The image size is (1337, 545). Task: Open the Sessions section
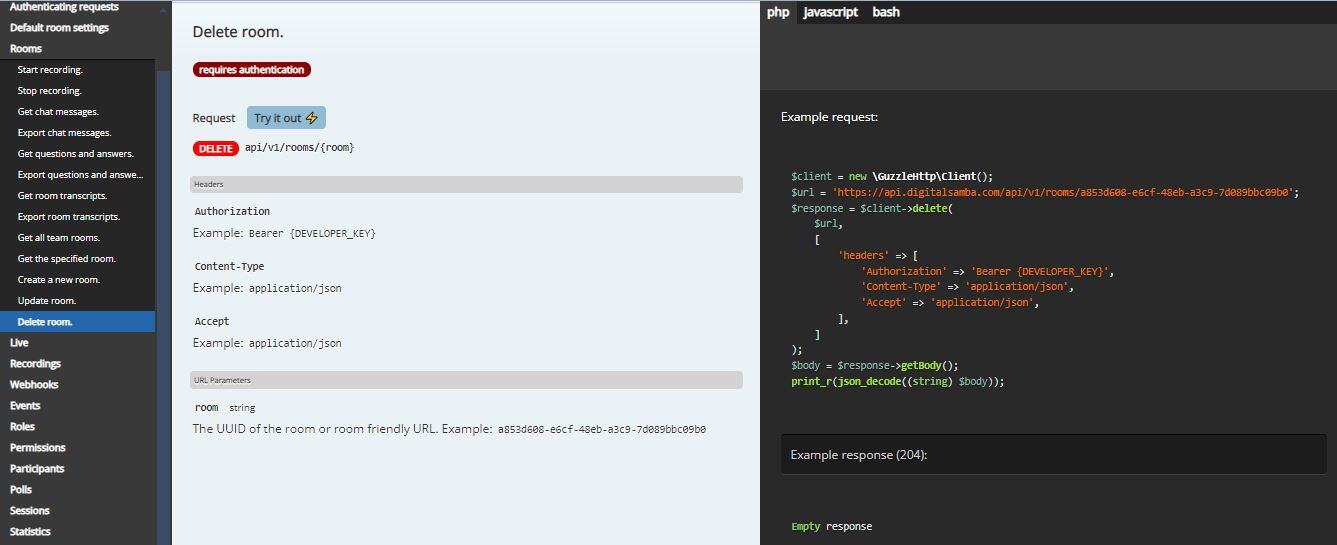pyautogui.click(x=29, y=511)
